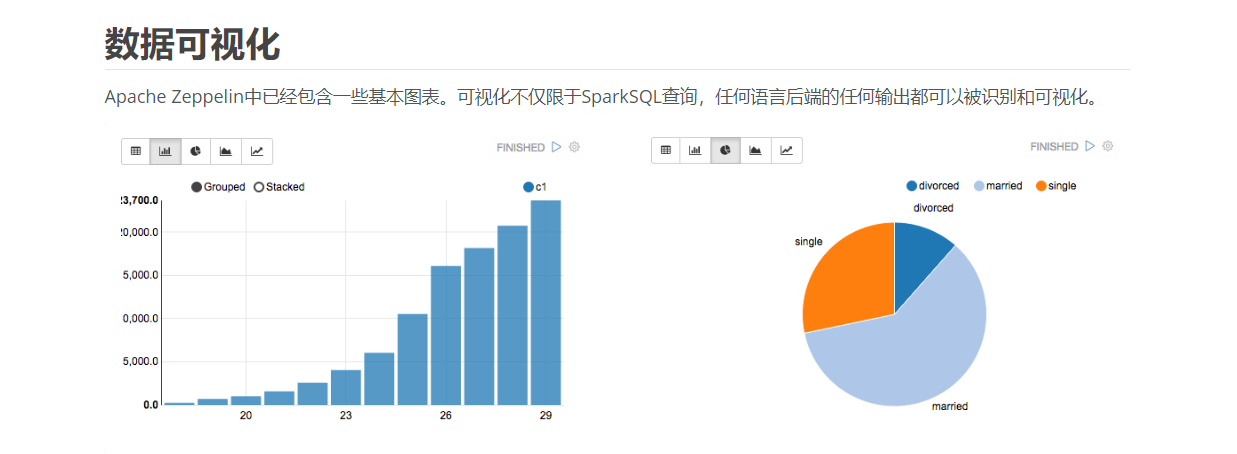This screenshot has height=454, width=1237.
Task: Select area chart icon in left chart toolbar
Action: point(226,151)
